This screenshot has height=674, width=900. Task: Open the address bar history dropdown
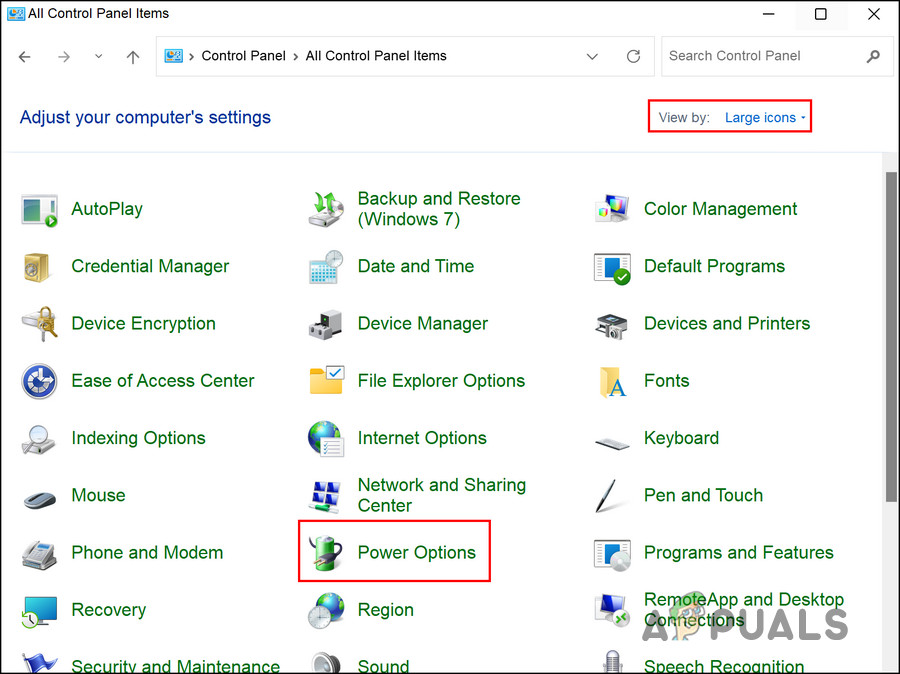tap(592, 56)
